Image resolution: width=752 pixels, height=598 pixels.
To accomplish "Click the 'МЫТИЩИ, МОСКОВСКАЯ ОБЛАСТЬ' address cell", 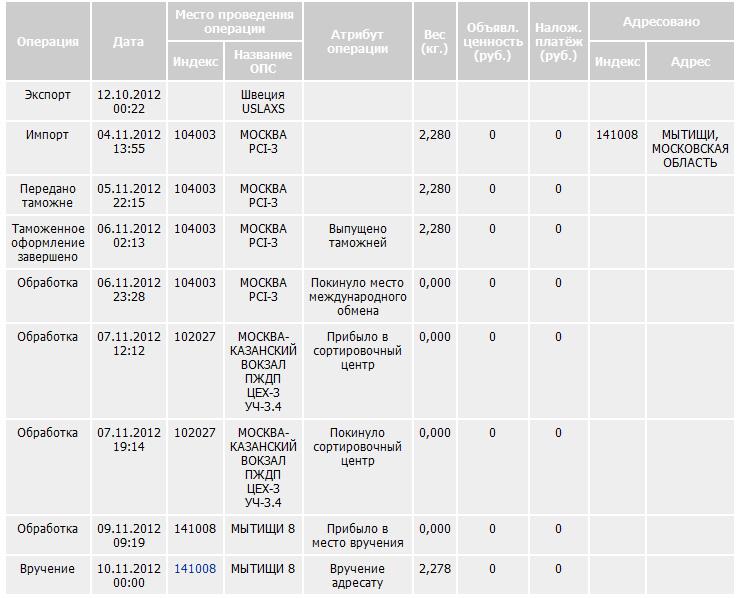I will click(690, 149).
